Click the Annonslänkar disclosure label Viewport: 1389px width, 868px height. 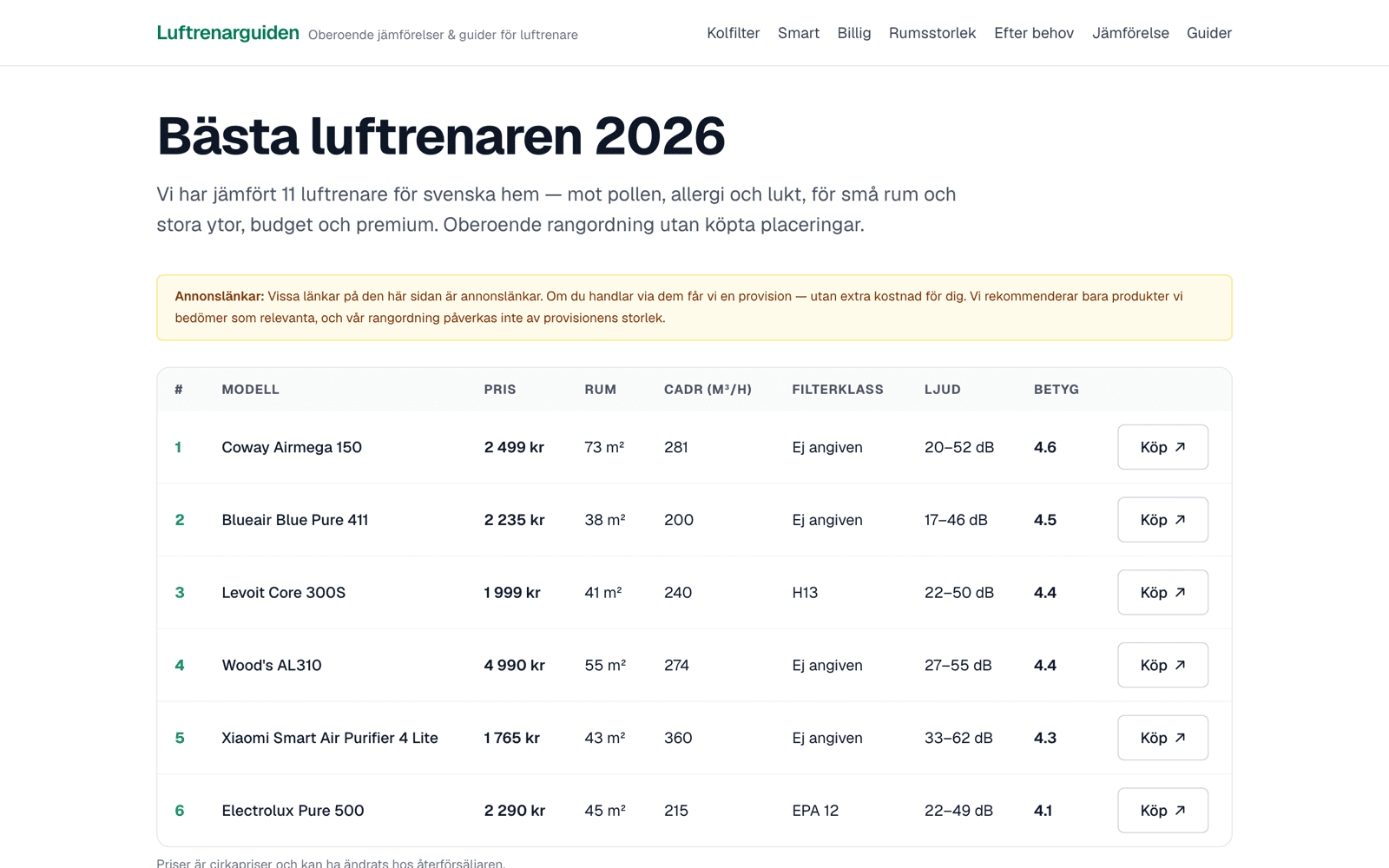[x=220, y=296]
